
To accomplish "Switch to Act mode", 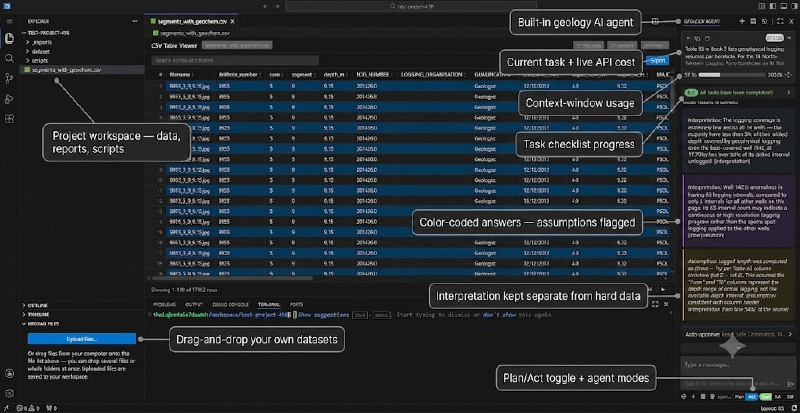I will point(752,397).
